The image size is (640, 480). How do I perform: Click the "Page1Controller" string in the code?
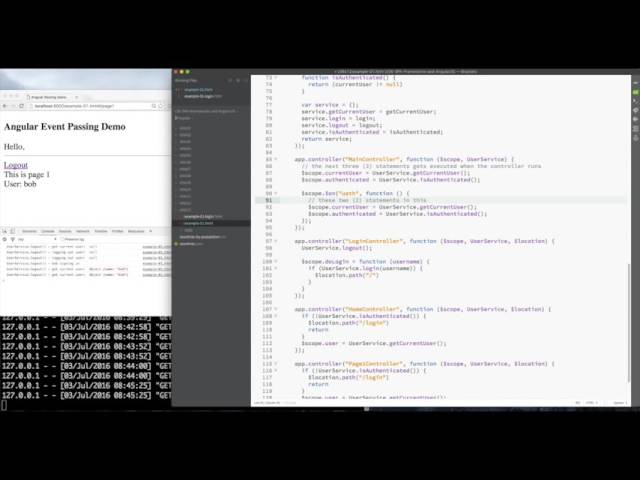click(373, 364)
